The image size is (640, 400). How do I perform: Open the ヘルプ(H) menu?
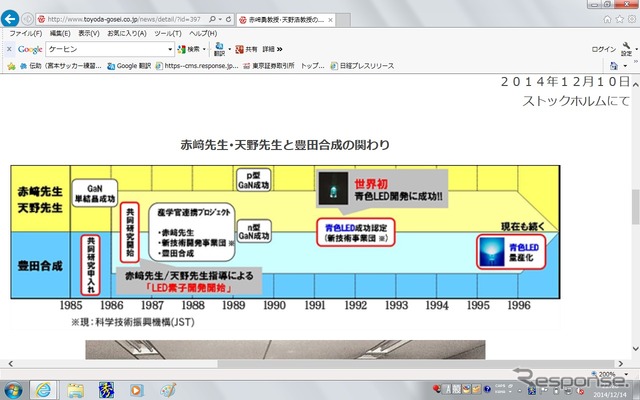pyautogui.click(x=203, y=33)
